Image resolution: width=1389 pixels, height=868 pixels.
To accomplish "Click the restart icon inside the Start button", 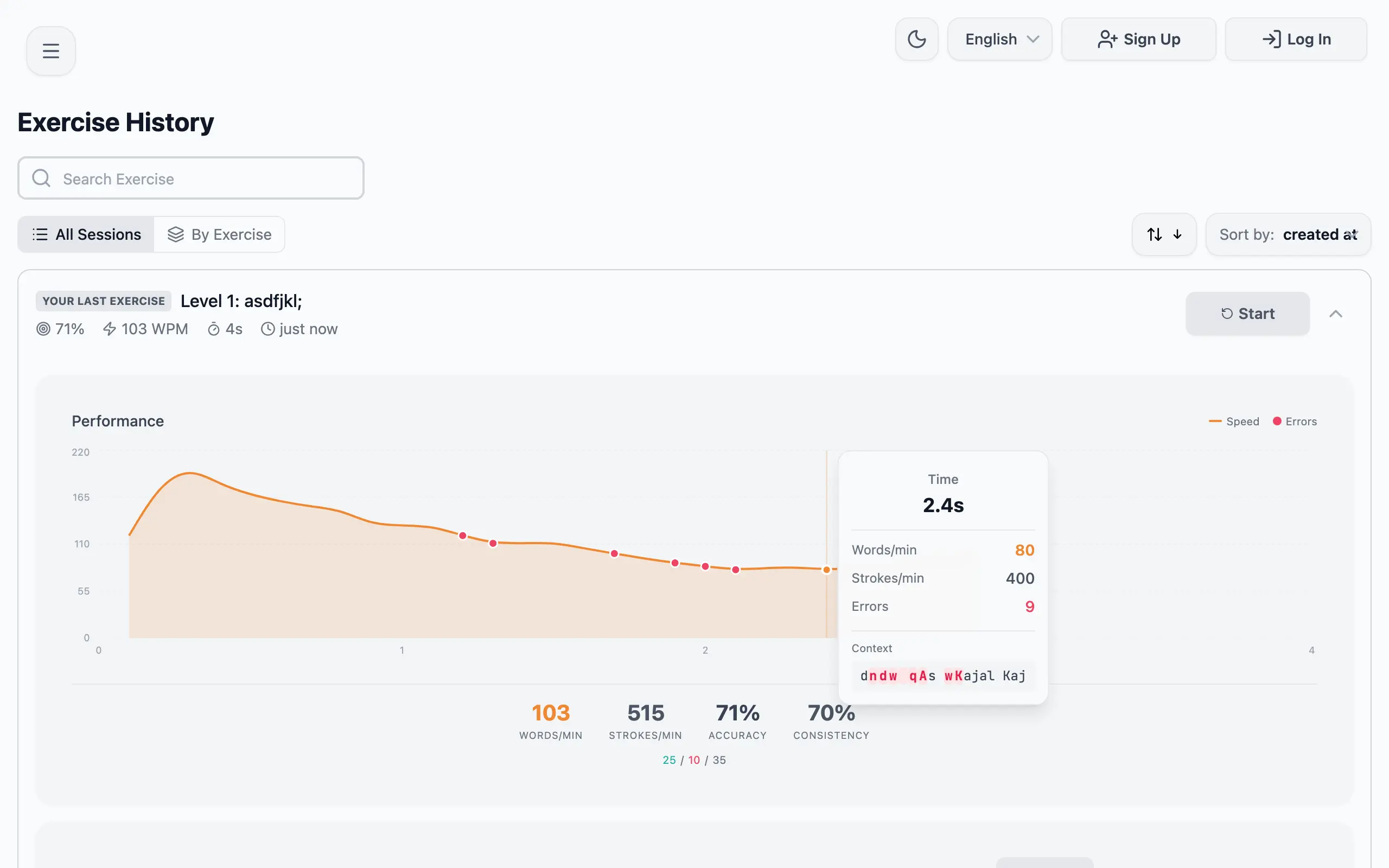I will (1227, 314).
